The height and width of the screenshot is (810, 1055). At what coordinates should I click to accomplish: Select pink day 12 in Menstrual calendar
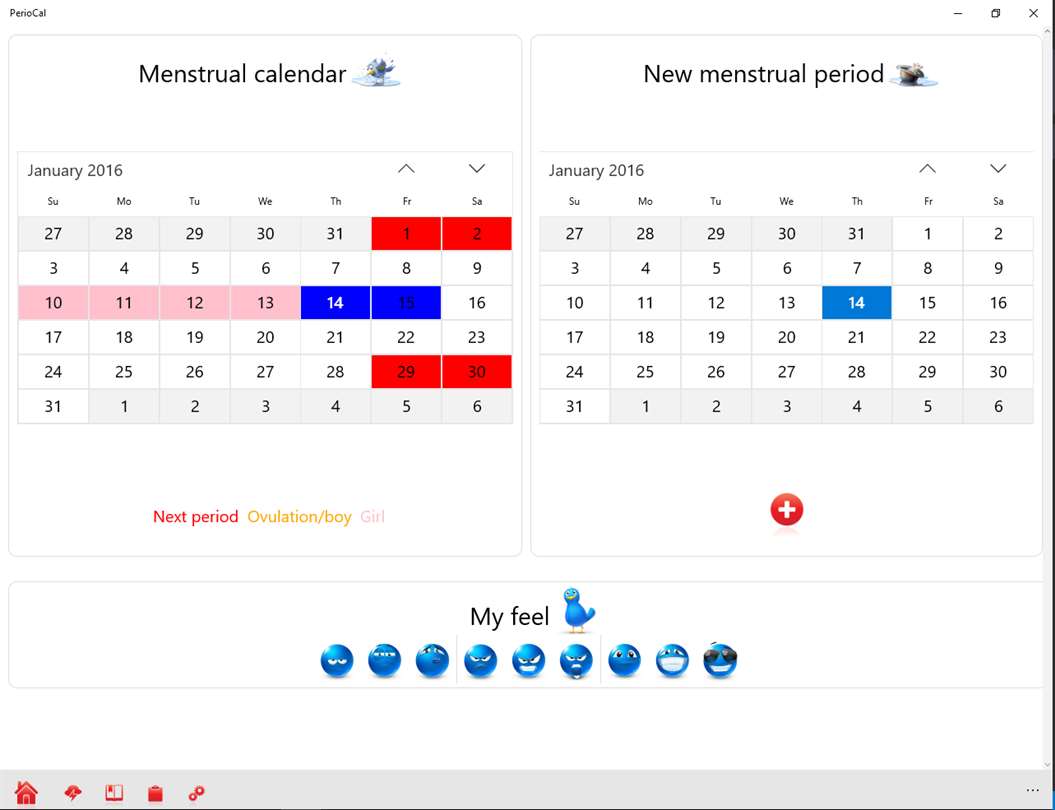(194, 303)
